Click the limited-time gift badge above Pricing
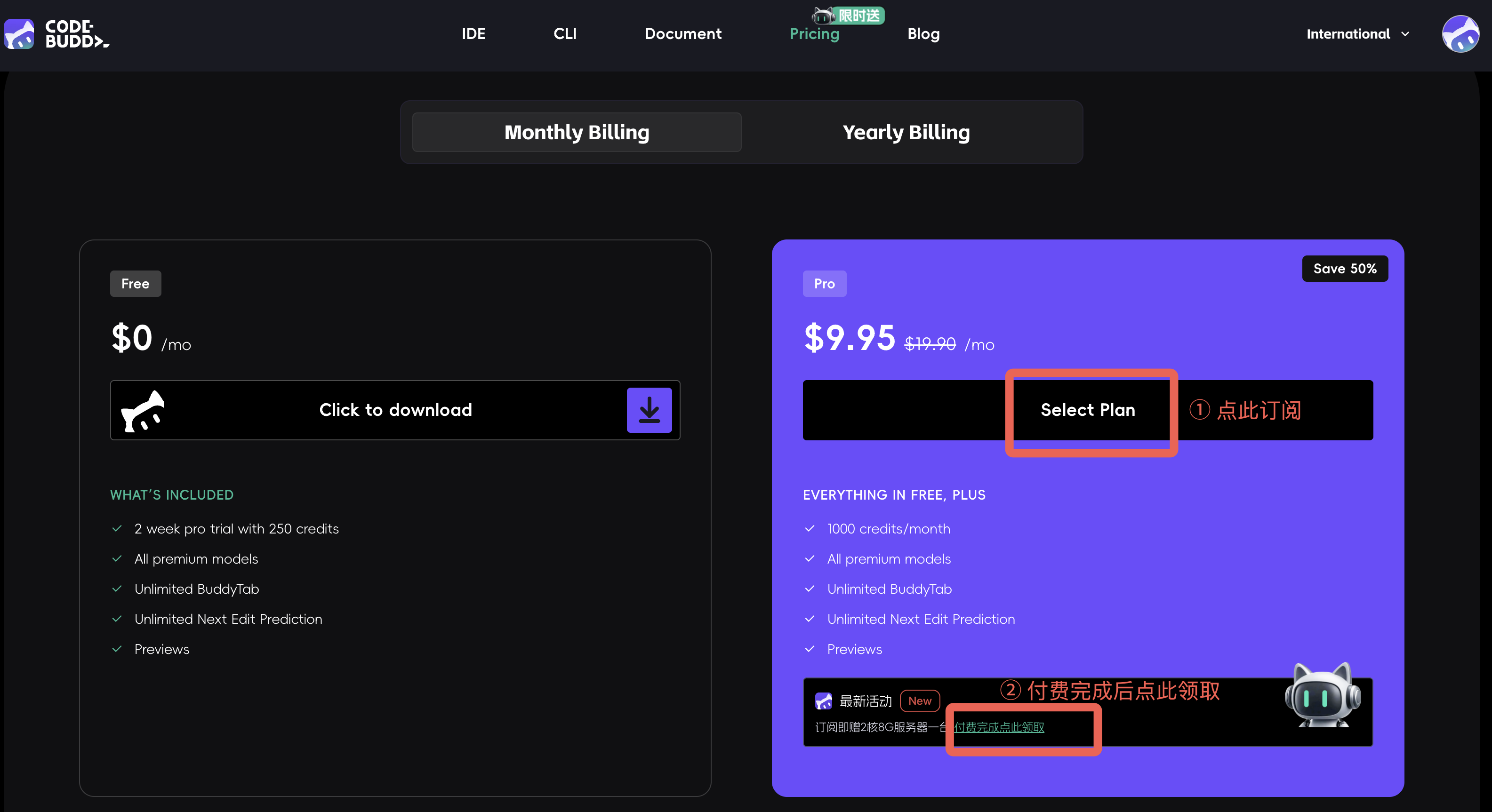The width and height of the screenshot is (1492, 812). tap(849, 15)
